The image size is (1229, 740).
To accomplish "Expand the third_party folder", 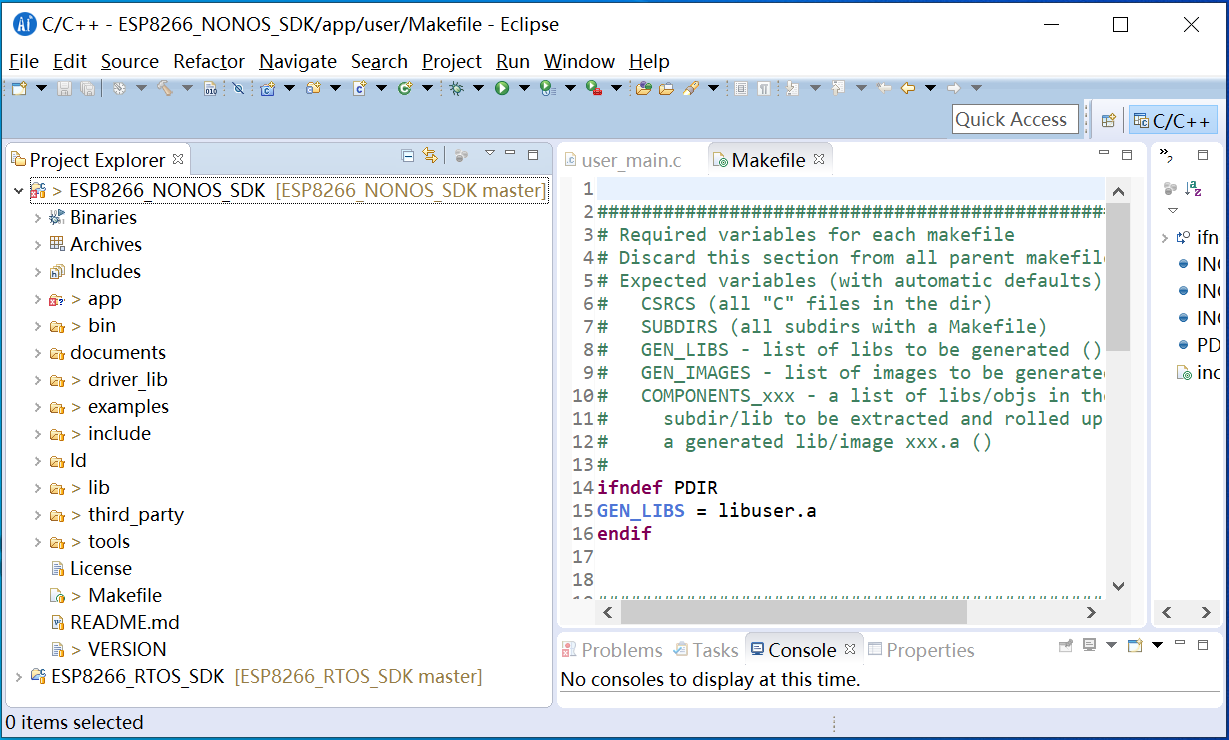I will click(38, 515).
